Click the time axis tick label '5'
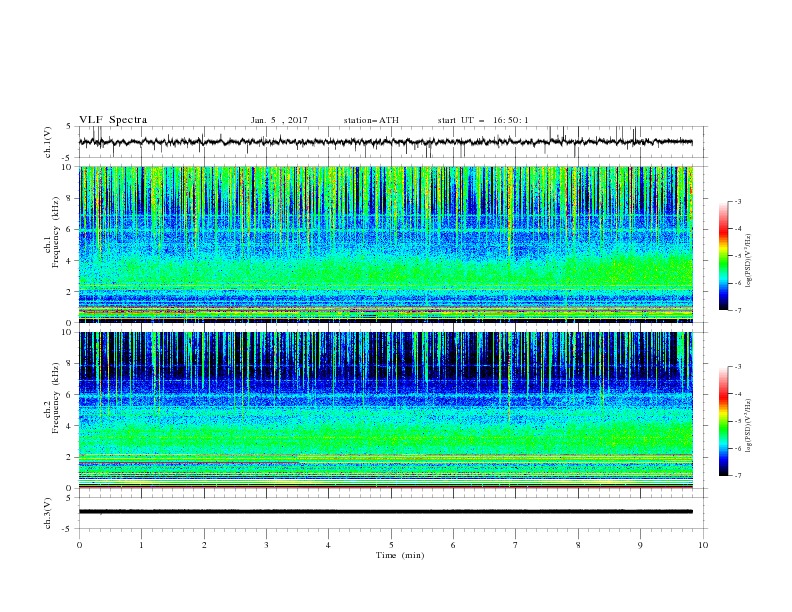This screenshot has height=612, width=792. pyautogui.click(x=391, y=545)
